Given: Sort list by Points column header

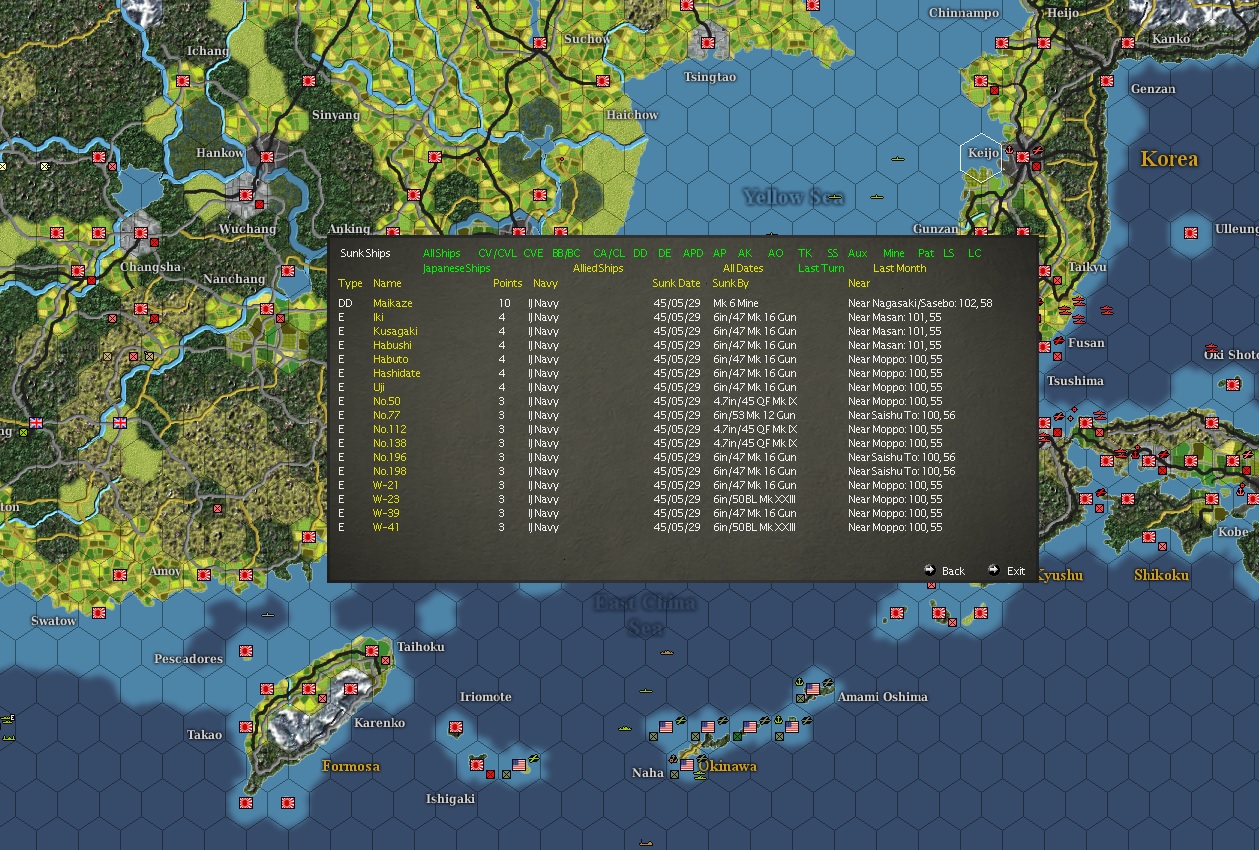Looking at the screenshot, I should [x=508, y=284].
